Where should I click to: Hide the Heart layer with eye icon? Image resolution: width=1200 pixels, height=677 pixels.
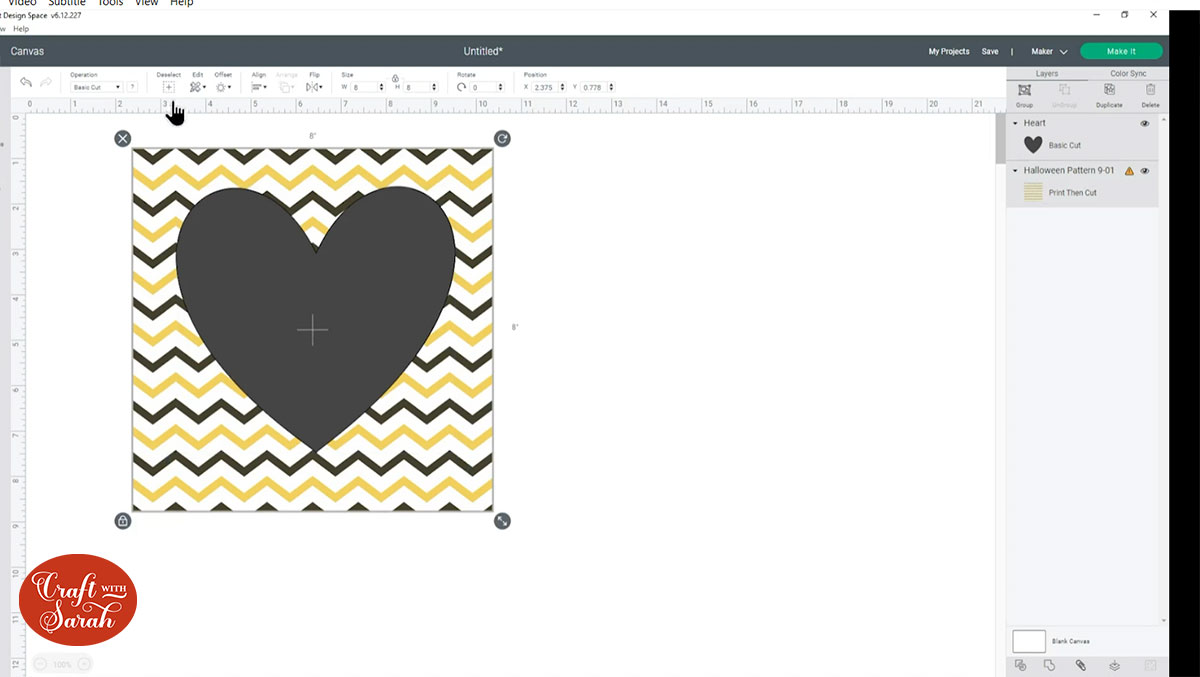point(1145,124)
